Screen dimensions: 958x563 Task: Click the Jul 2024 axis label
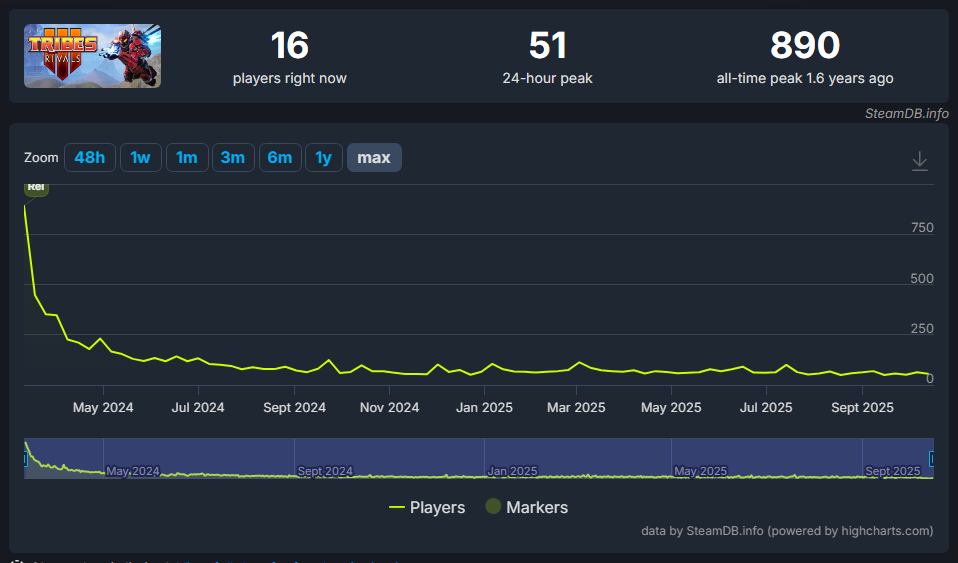pos(198,408)
